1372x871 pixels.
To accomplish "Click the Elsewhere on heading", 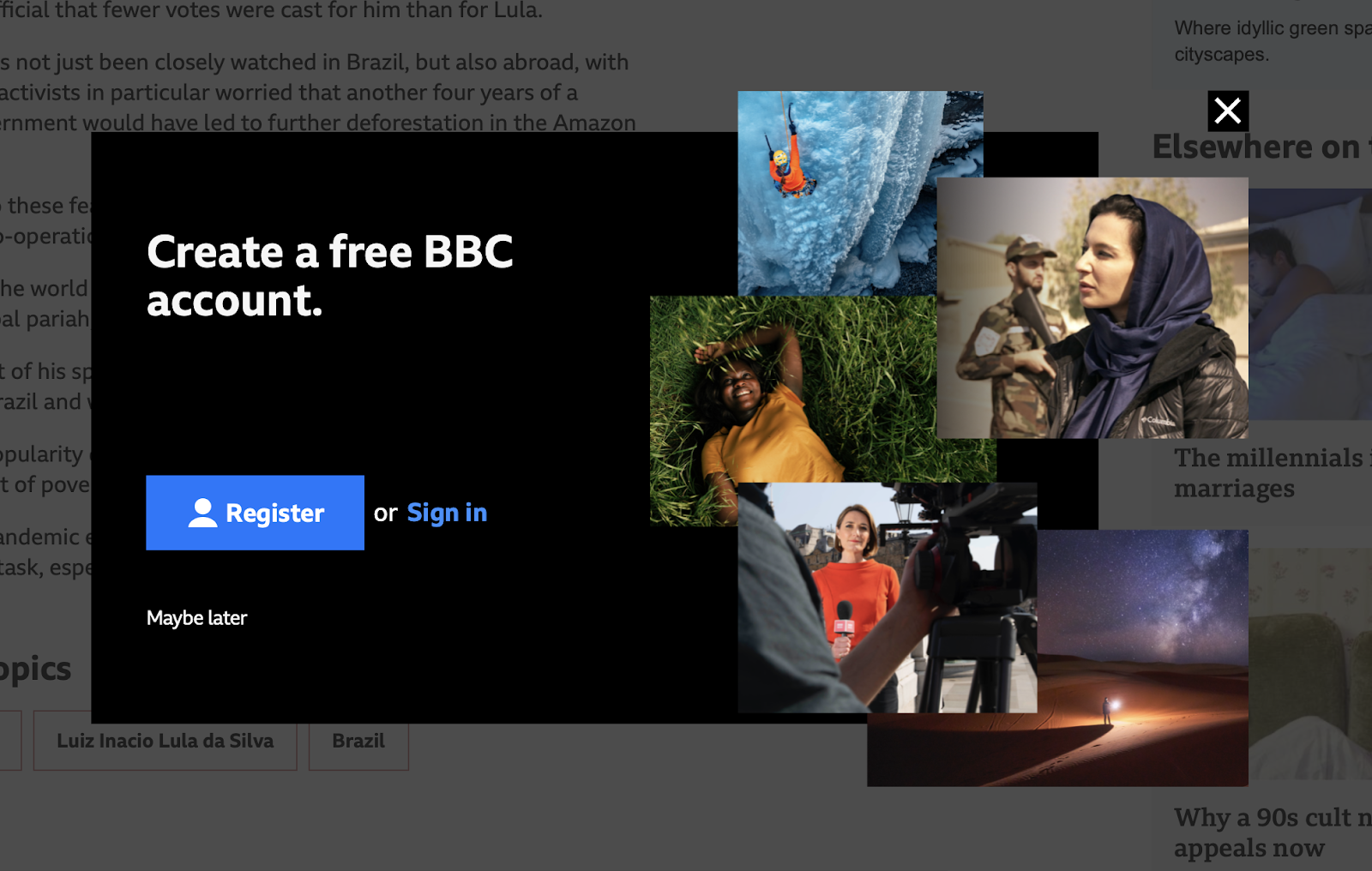I will (1261, 147).
